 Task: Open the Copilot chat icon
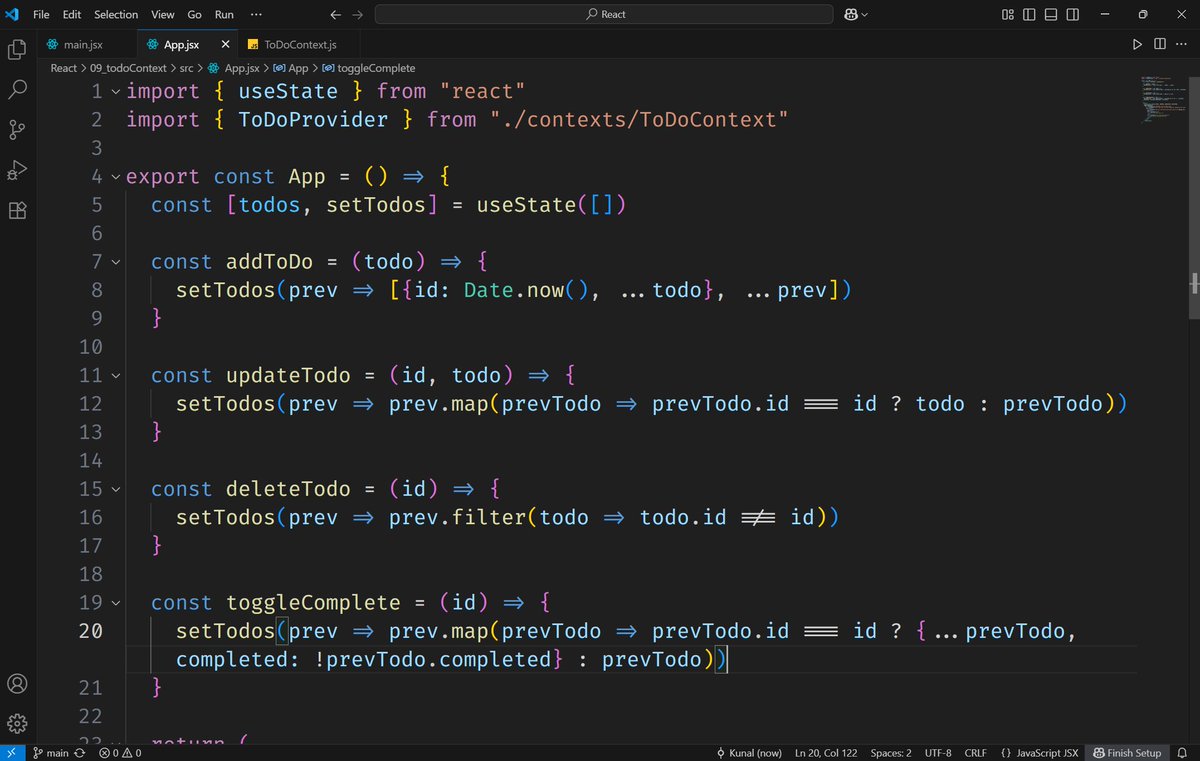851,15
